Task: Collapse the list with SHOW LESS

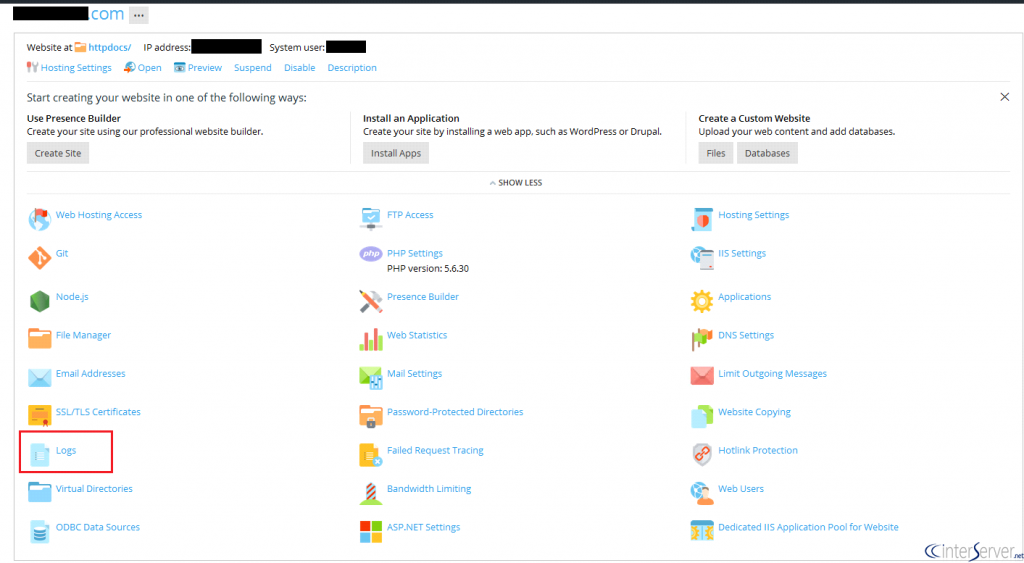Action: [x=516, y=183]
